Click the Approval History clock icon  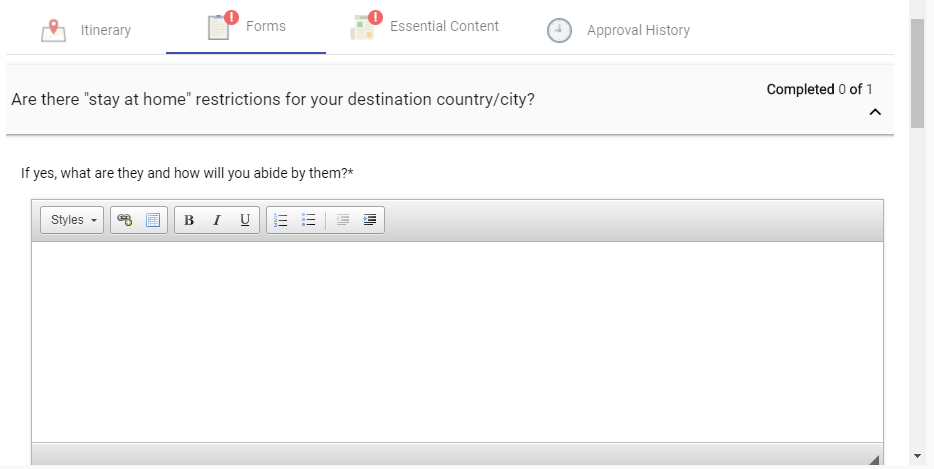559,31
